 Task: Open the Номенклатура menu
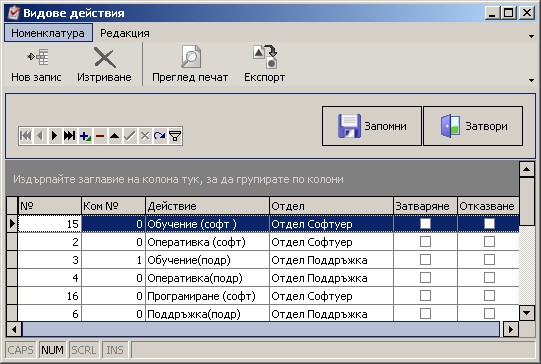48,33
